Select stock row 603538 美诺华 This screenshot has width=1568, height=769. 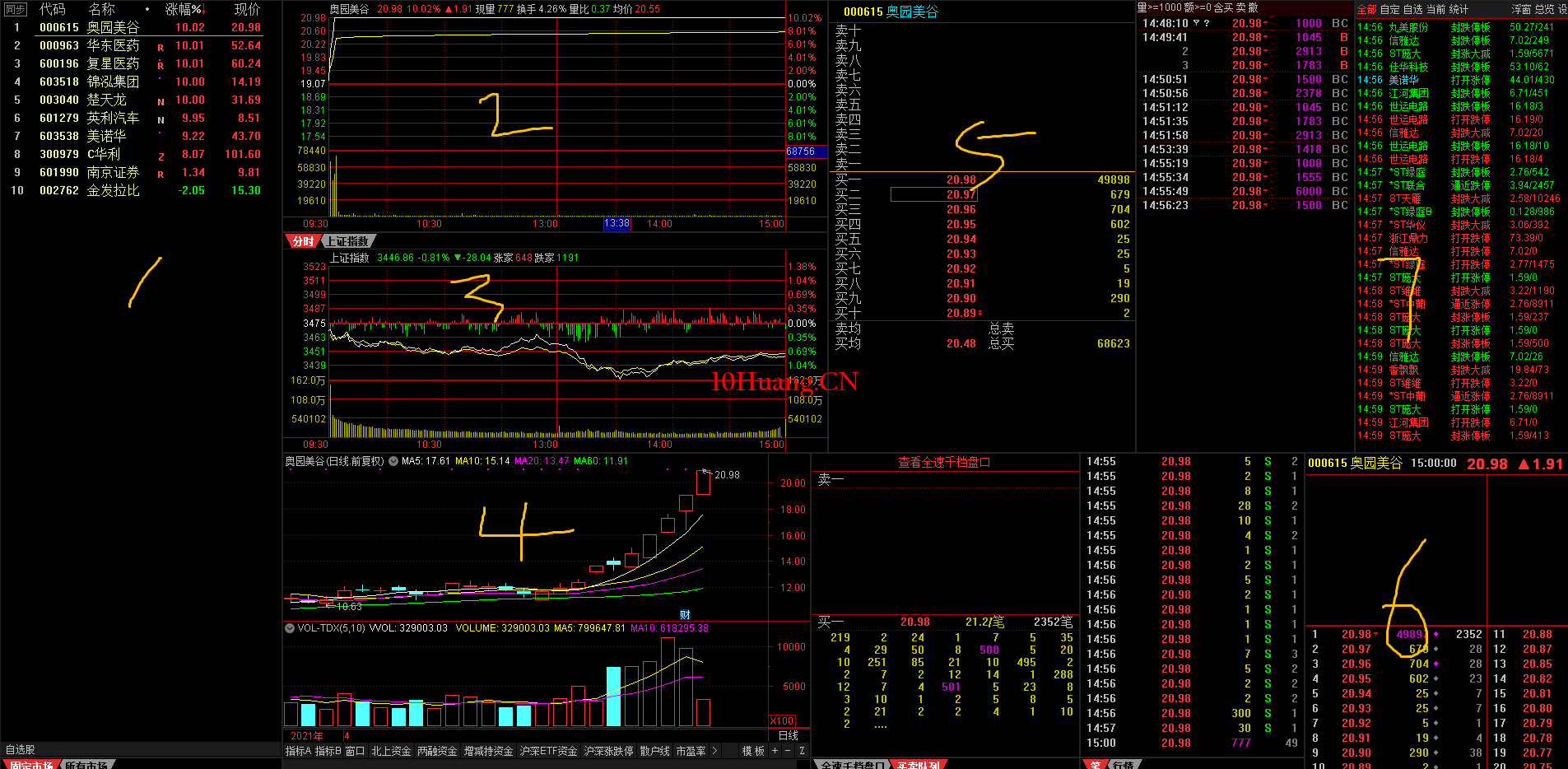(x=140, y=136)
